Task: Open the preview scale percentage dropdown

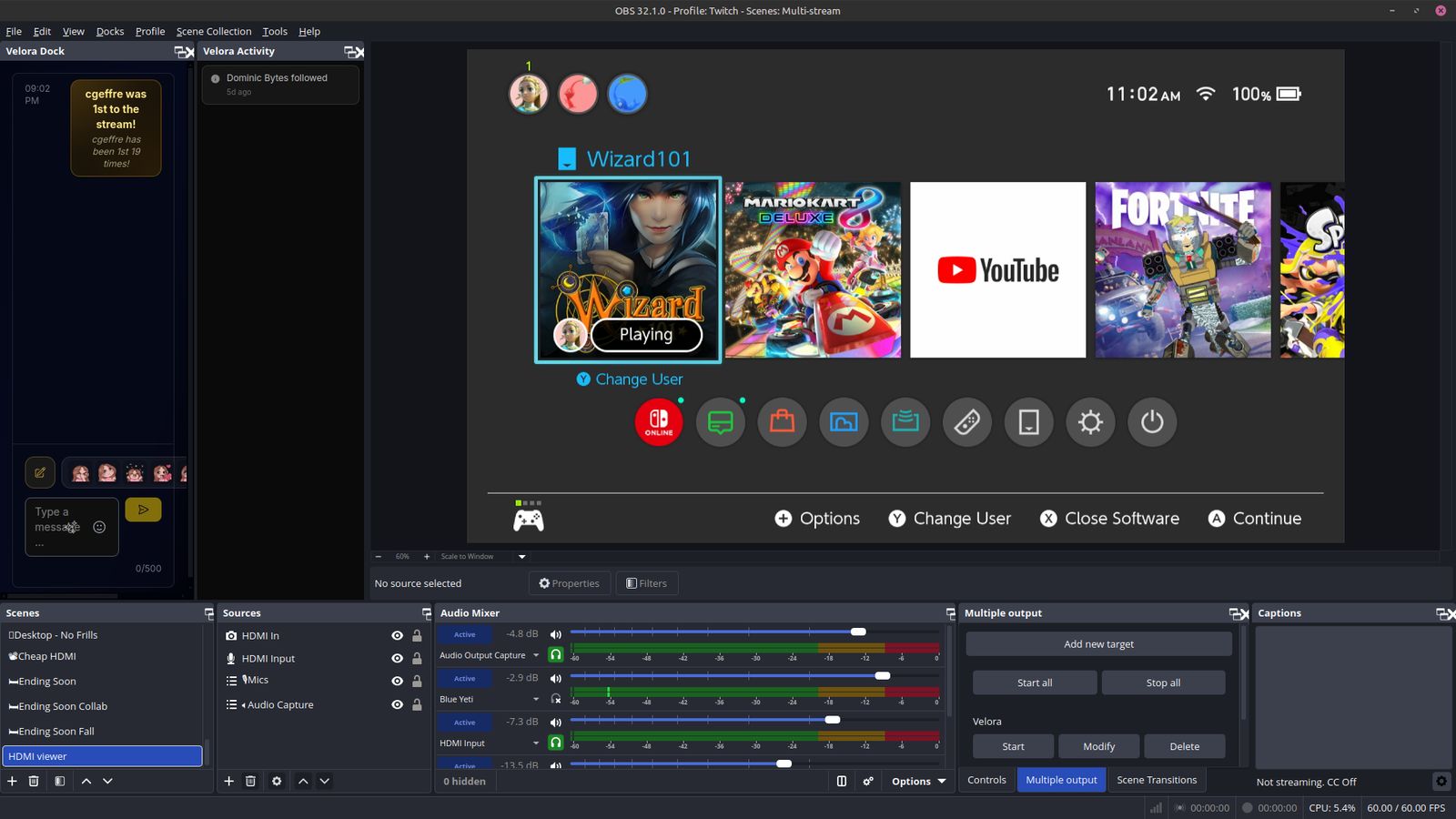Action: [521, 556]
